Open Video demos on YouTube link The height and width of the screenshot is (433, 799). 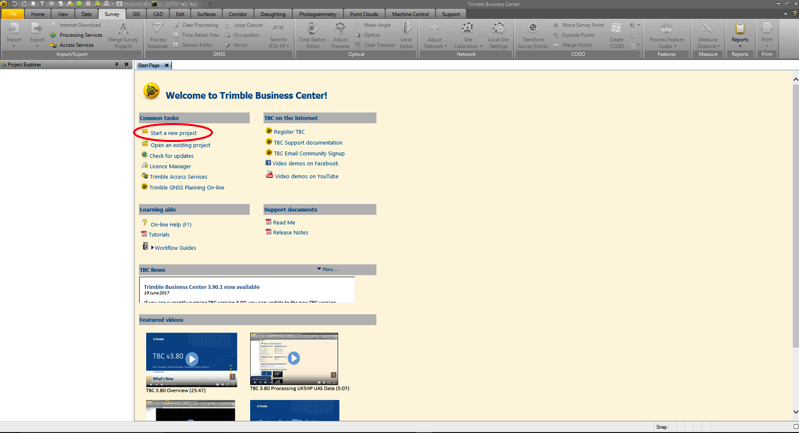(x=306, y=176)
